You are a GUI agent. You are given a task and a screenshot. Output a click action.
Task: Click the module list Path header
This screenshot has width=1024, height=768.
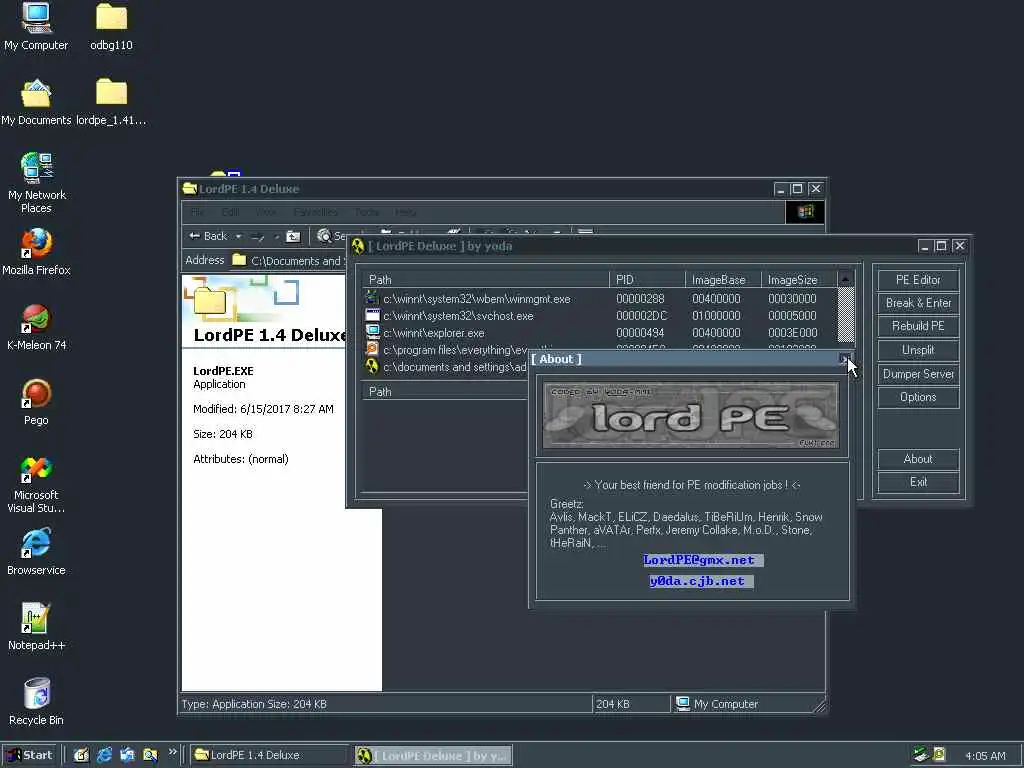[x=445, y=391]
